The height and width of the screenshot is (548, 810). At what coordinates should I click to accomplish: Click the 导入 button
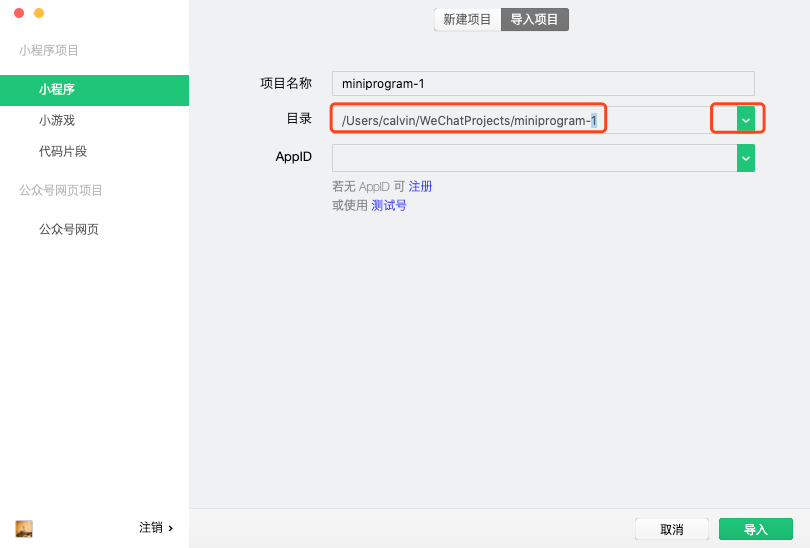coord(756,529)
